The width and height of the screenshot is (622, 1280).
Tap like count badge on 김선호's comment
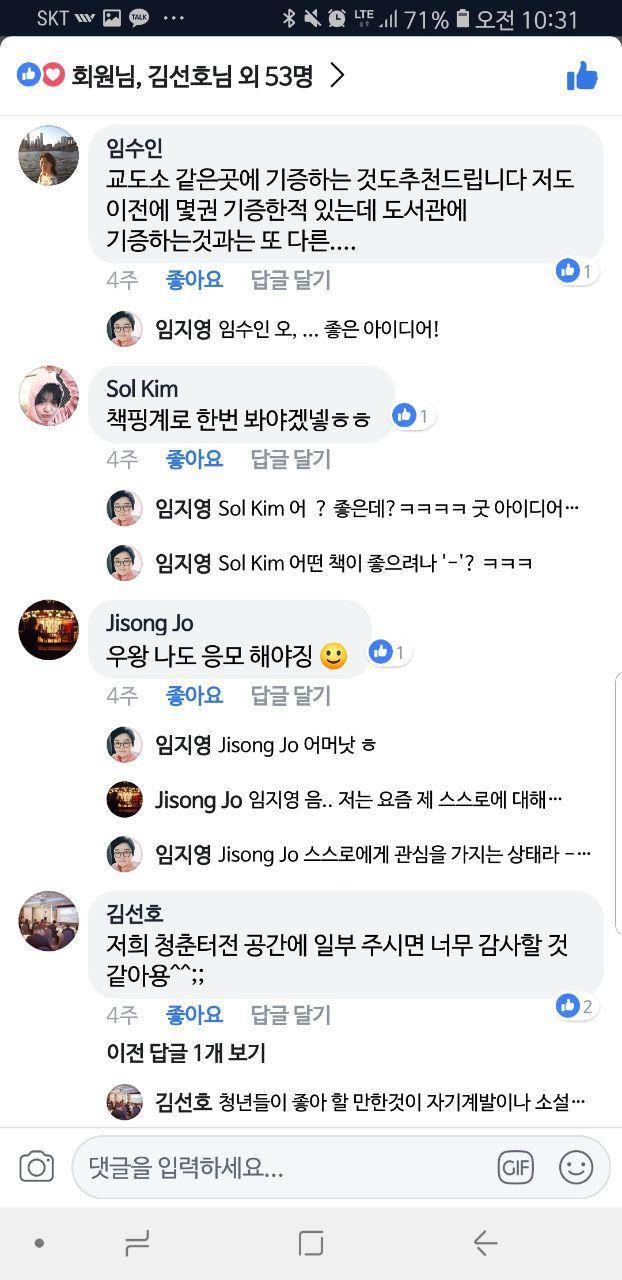[x=576, y=1006]
